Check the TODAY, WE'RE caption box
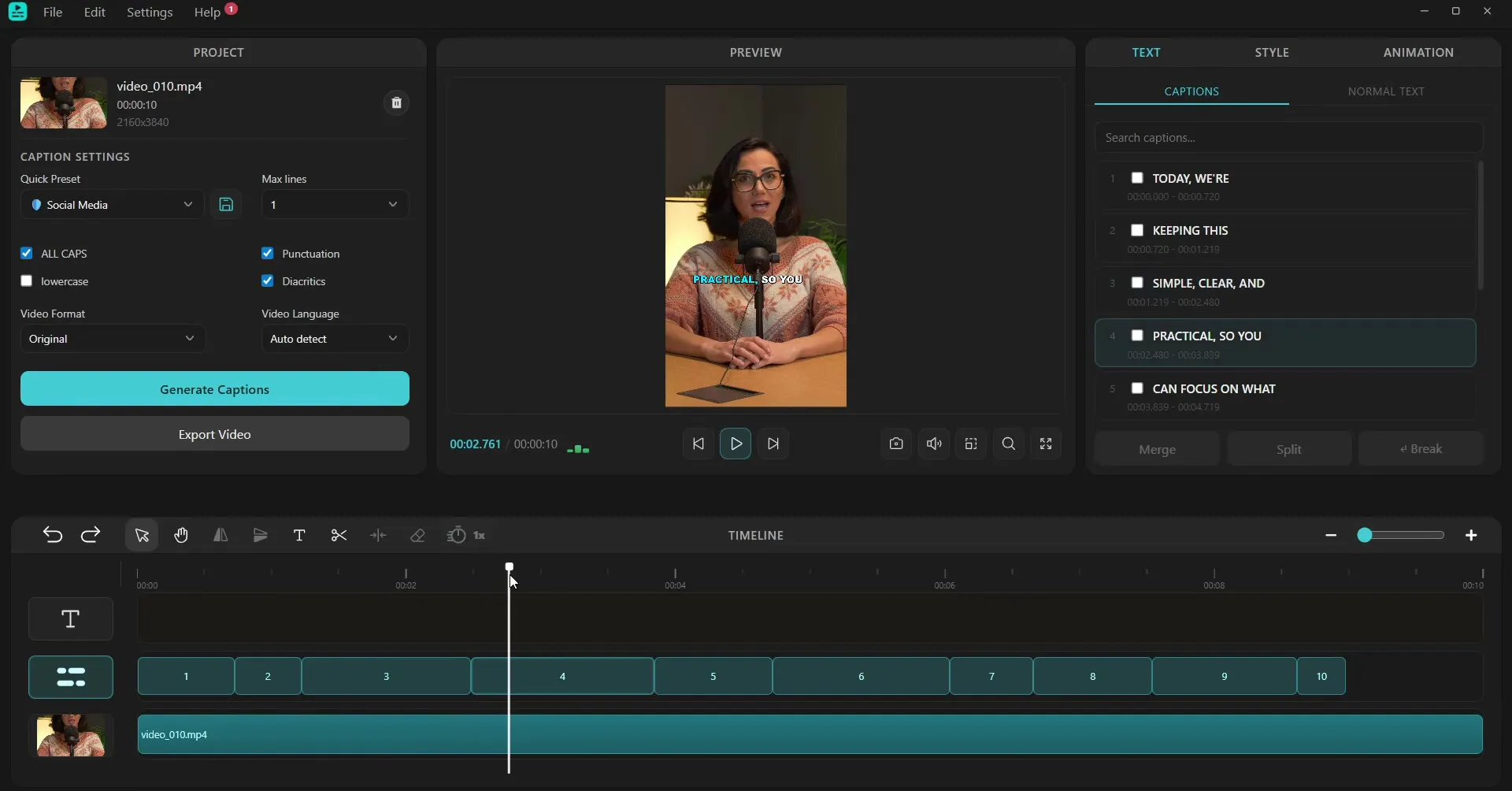This screenshot has height=791, width=1512. (x=1137, y=178)
